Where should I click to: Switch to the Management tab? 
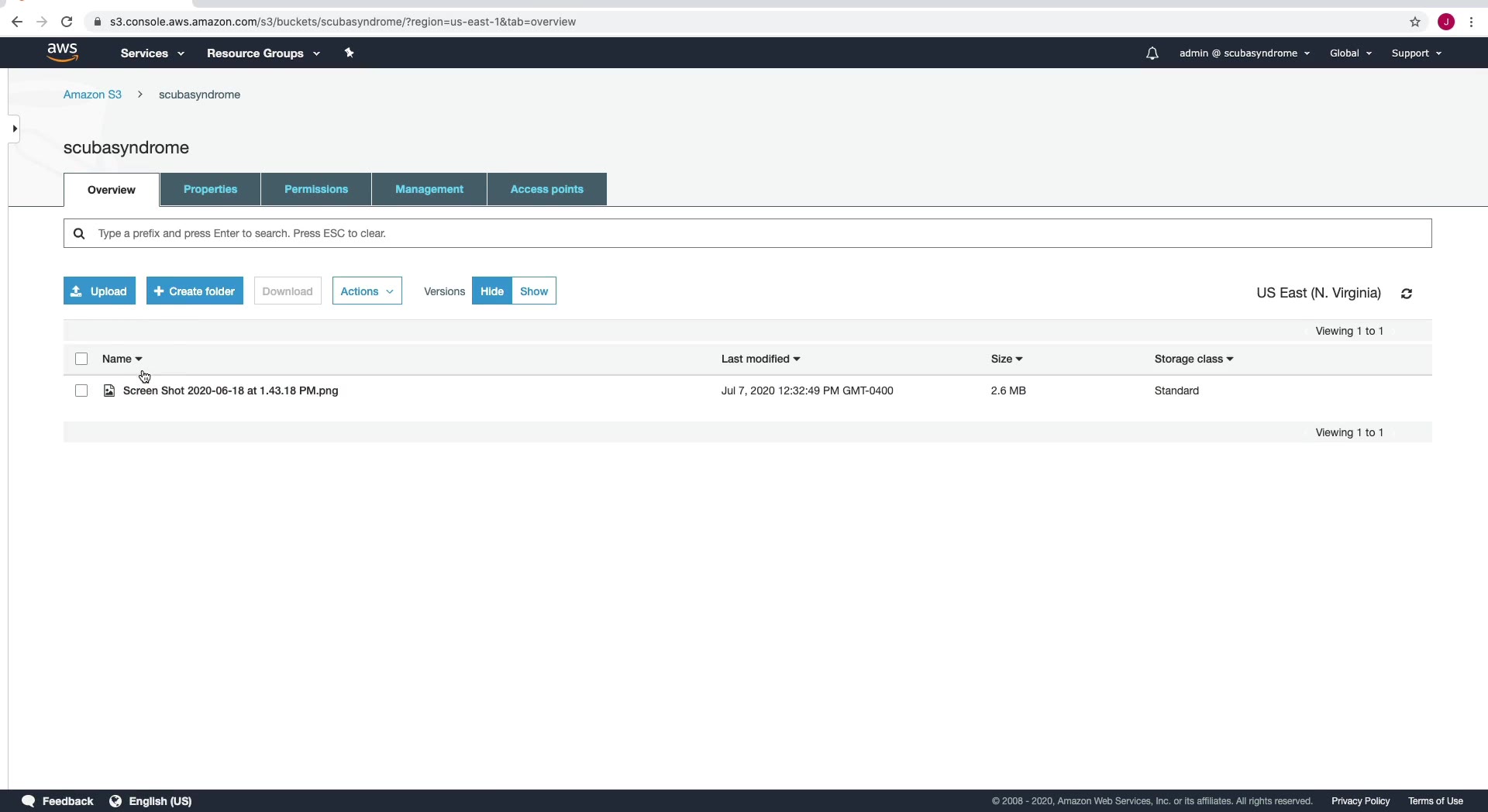pyautogui.click(x=429, y=189)
